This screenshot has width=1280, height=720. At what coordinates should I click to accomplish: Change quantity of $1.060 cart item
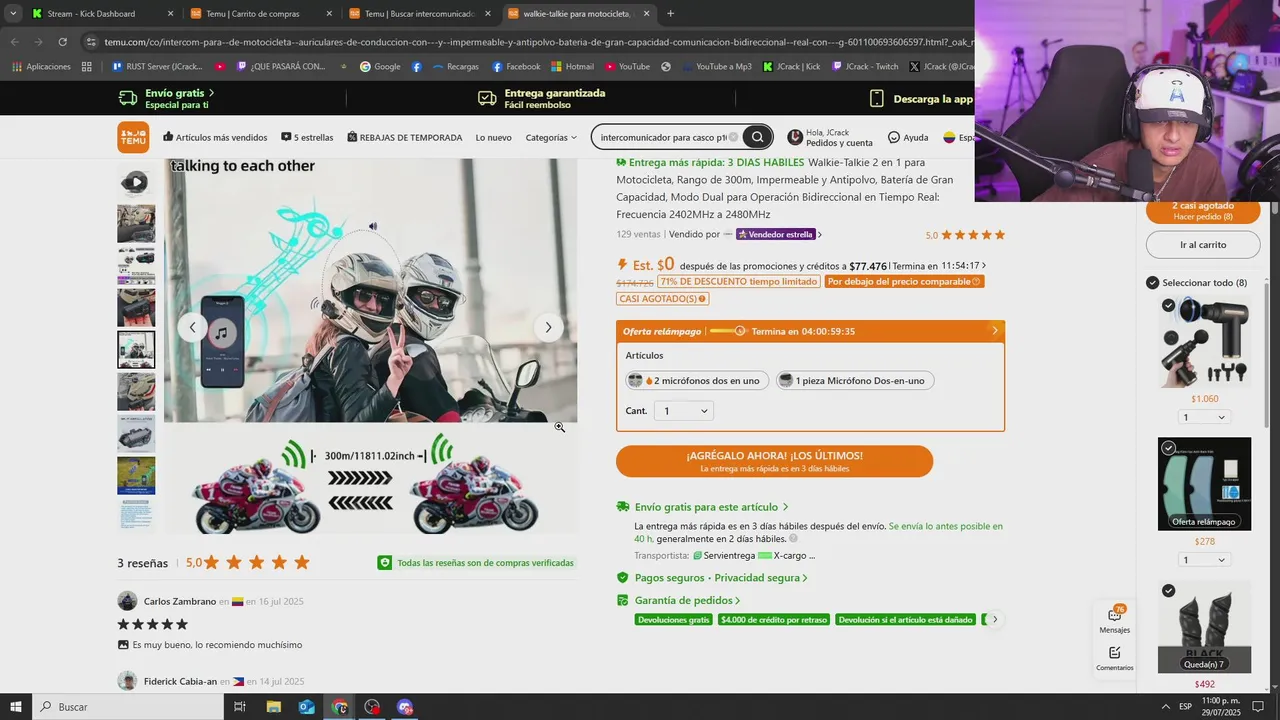pos(1204,417)
